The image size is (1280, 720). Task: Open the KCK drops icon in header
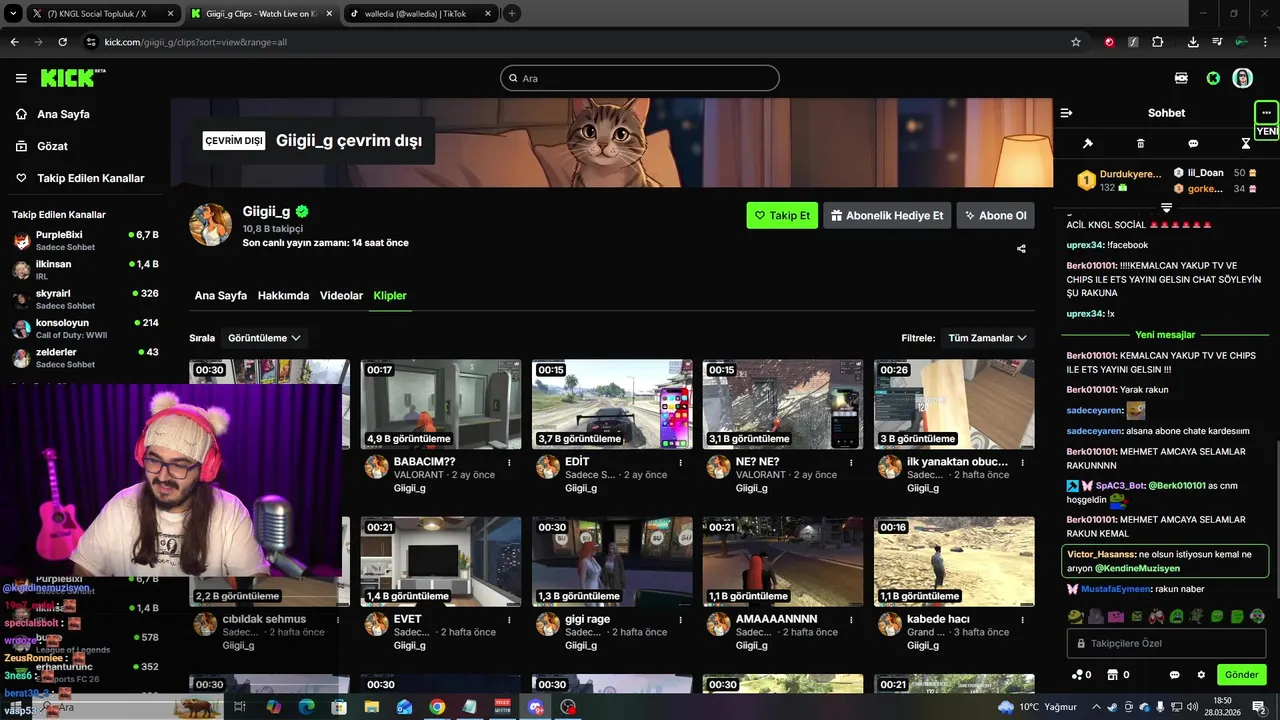point(1182,78)
